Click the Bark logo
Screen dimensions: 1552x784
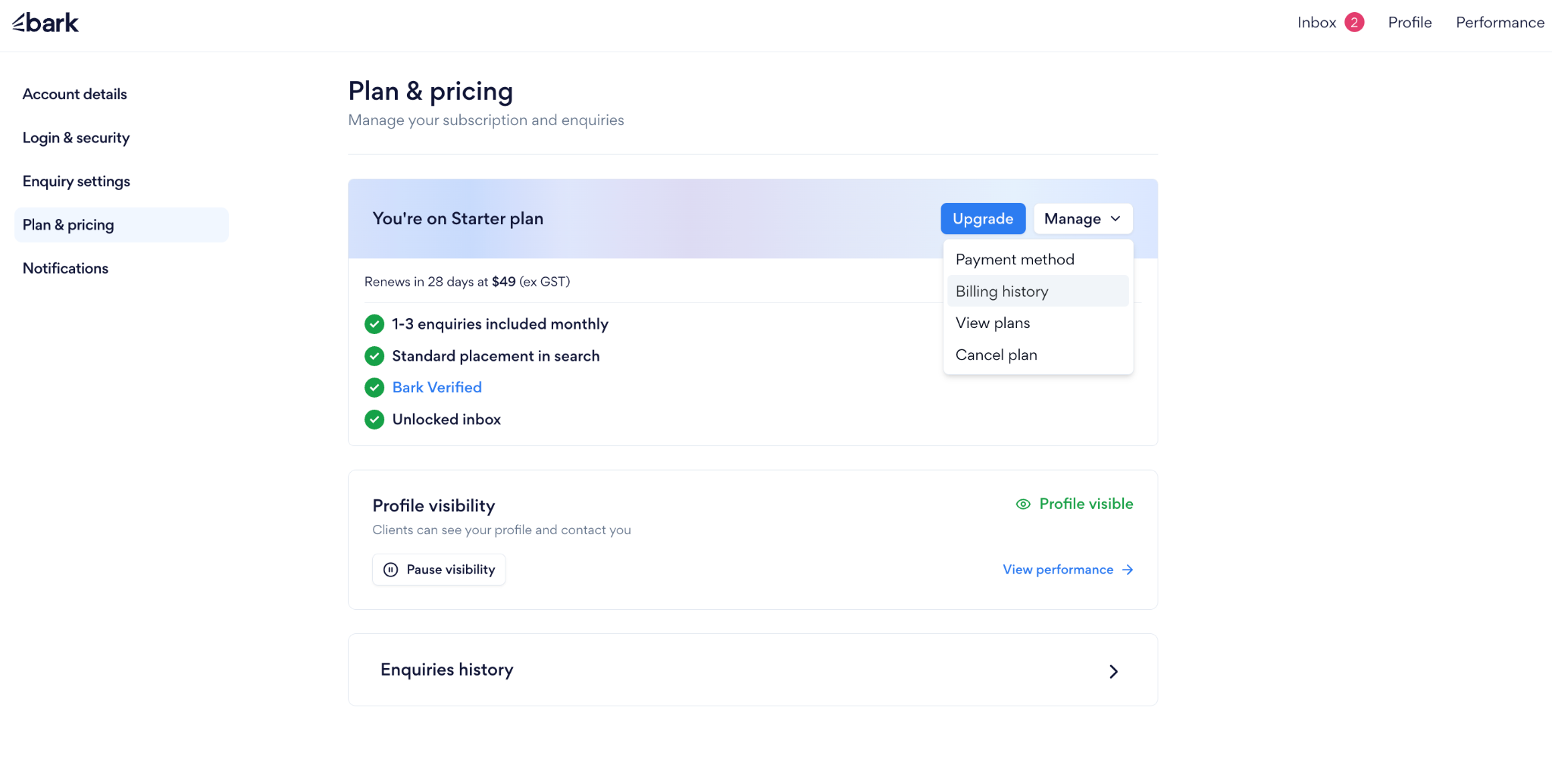tap(45, 23)
